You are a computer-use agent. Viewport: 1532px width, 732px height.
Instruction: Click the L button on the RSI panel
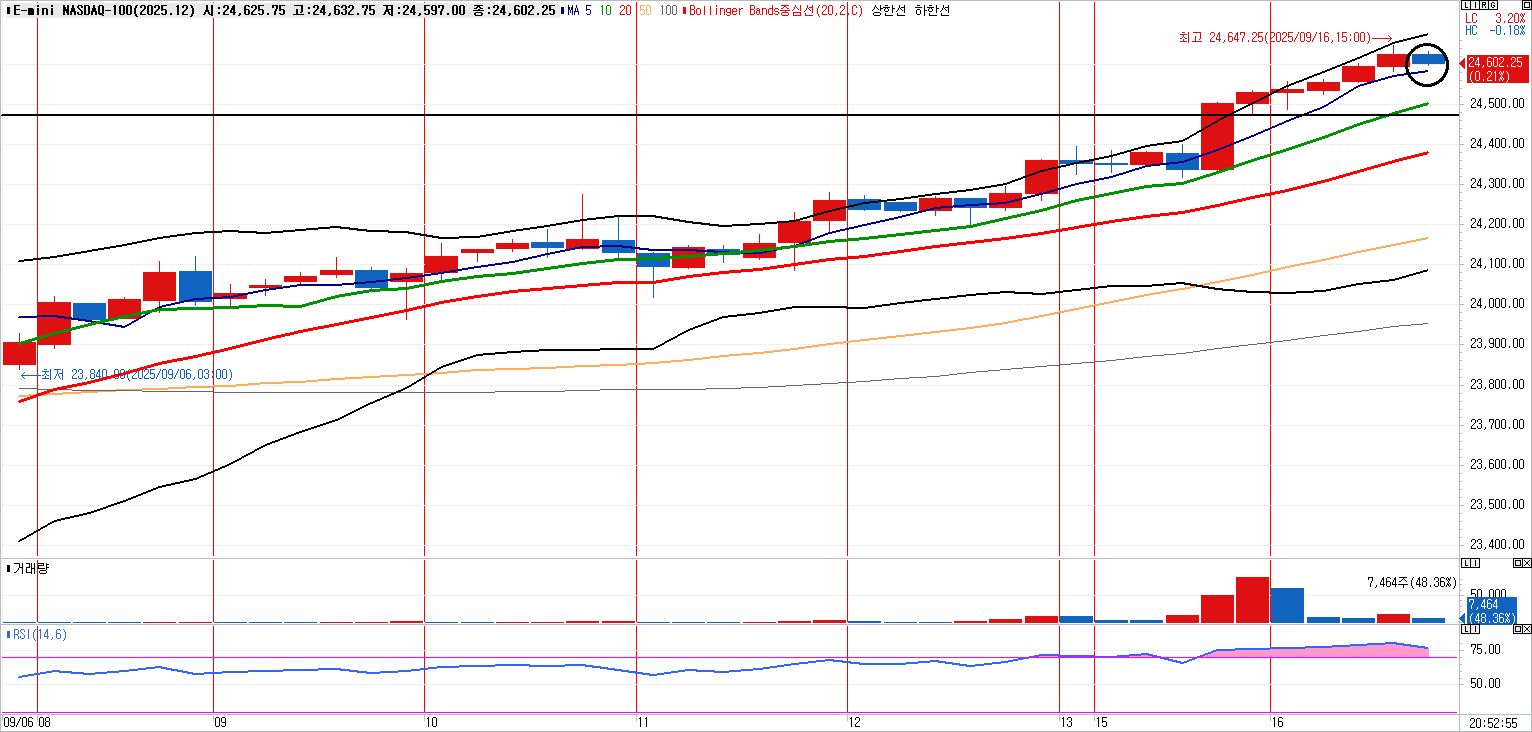coord(1466,629)
